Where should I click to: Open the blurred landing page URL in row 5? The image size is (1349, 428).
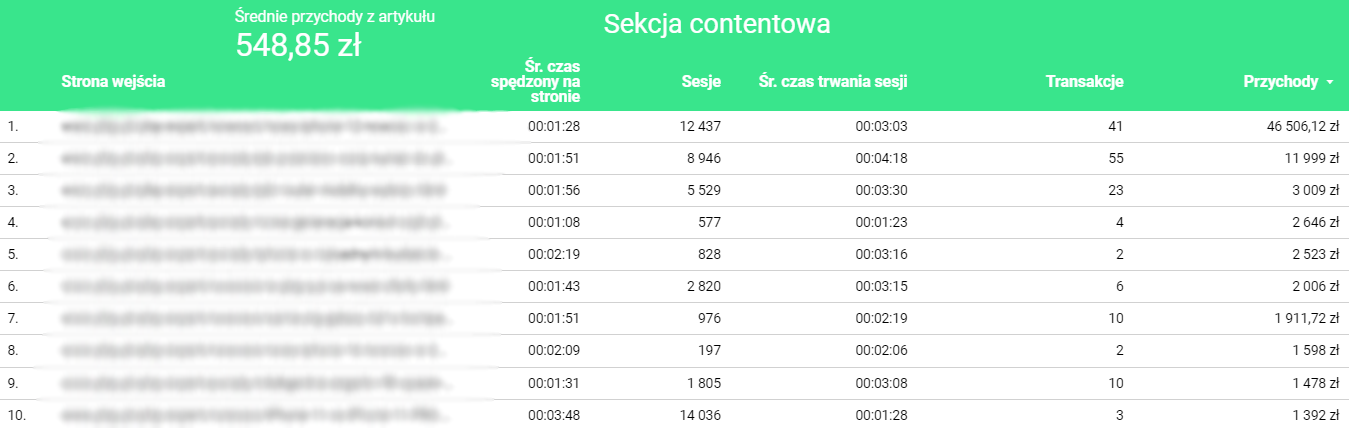click(250, 255)
